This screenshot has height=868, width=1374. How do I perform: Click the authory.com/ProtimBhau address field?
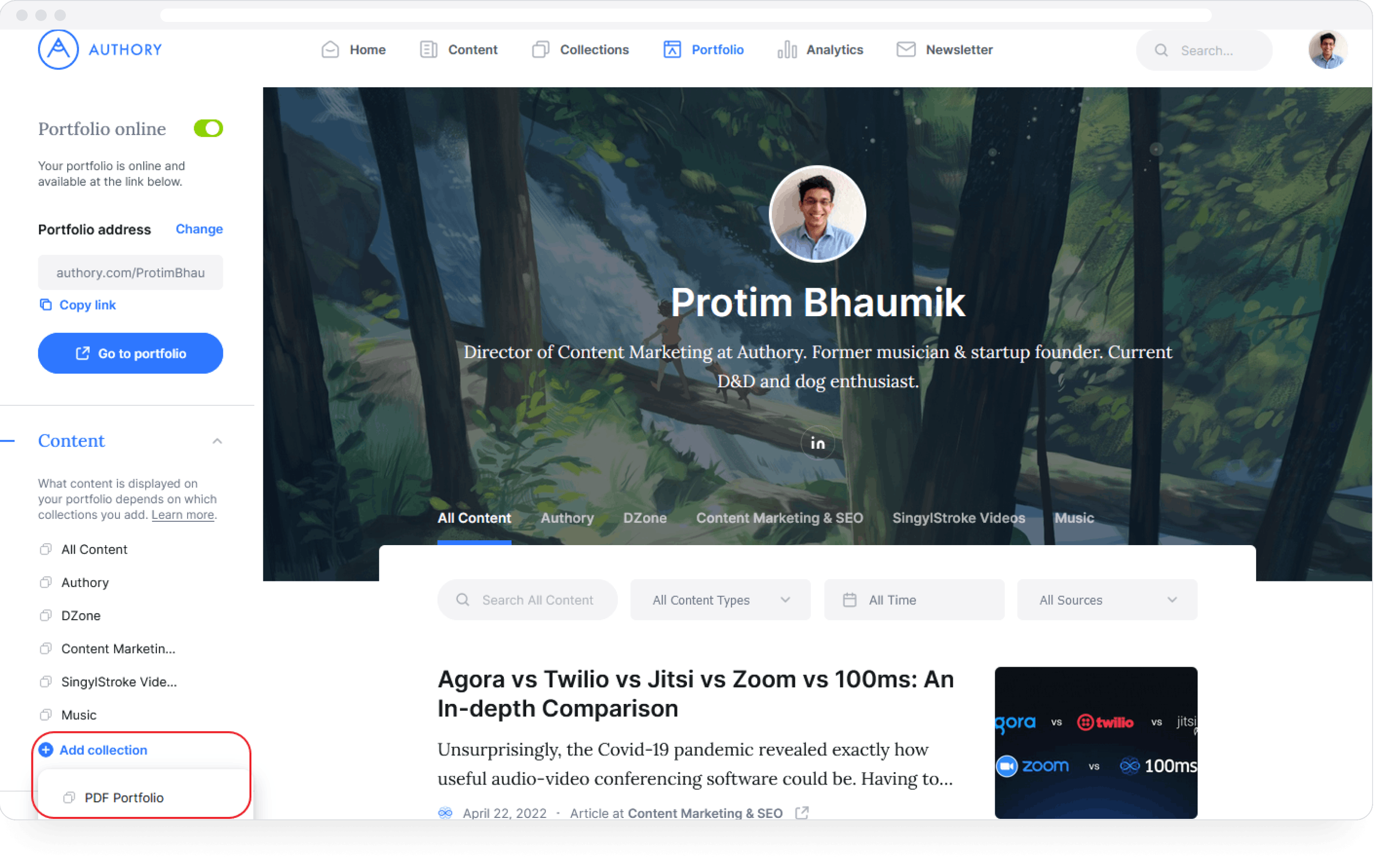click(x=130, y=273)
